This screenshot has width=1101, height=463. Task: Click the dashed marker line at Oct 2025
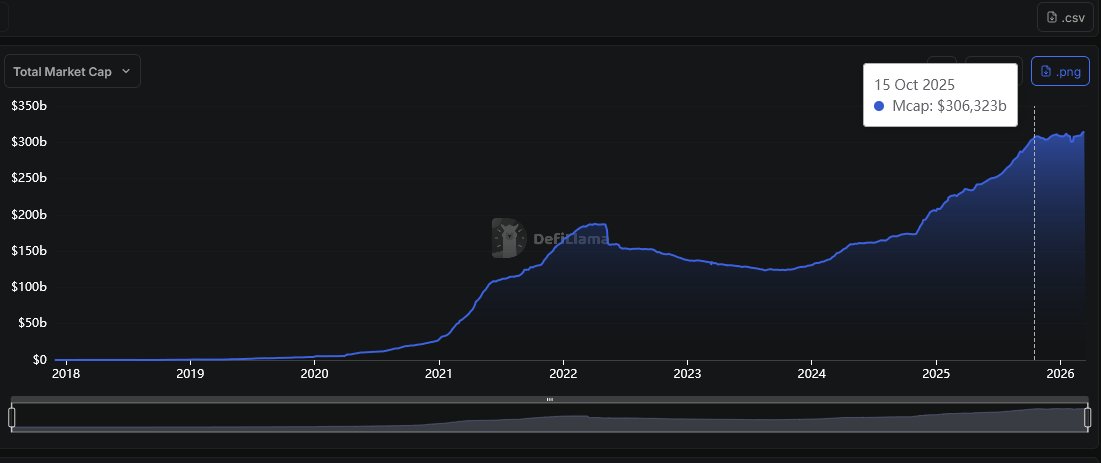click(1034, 232)
